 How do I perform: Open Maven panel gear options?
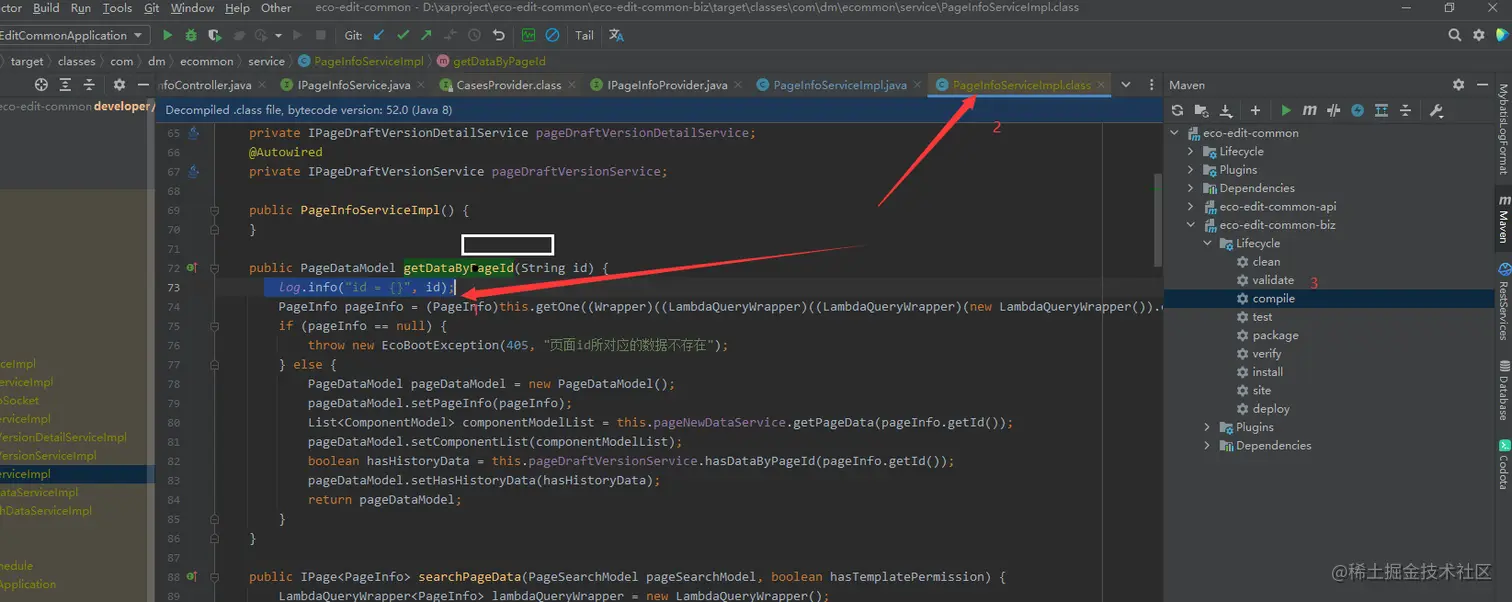pos(1458,85)
